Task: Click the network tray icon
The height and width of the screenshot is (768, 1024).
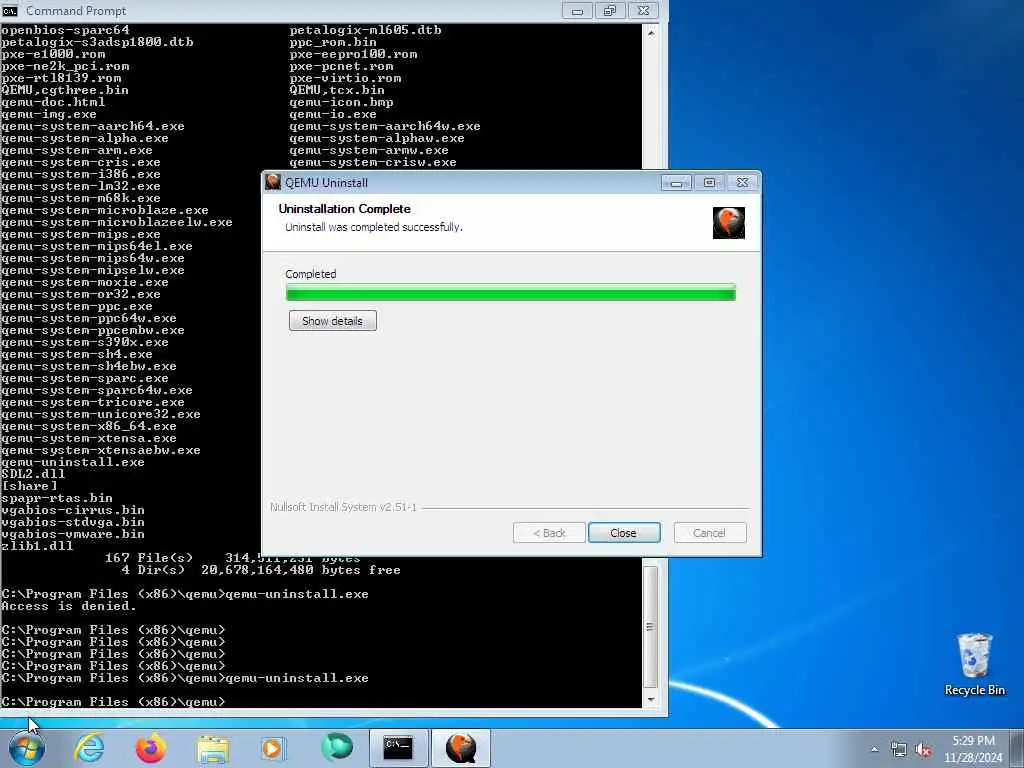Action: 899,750
